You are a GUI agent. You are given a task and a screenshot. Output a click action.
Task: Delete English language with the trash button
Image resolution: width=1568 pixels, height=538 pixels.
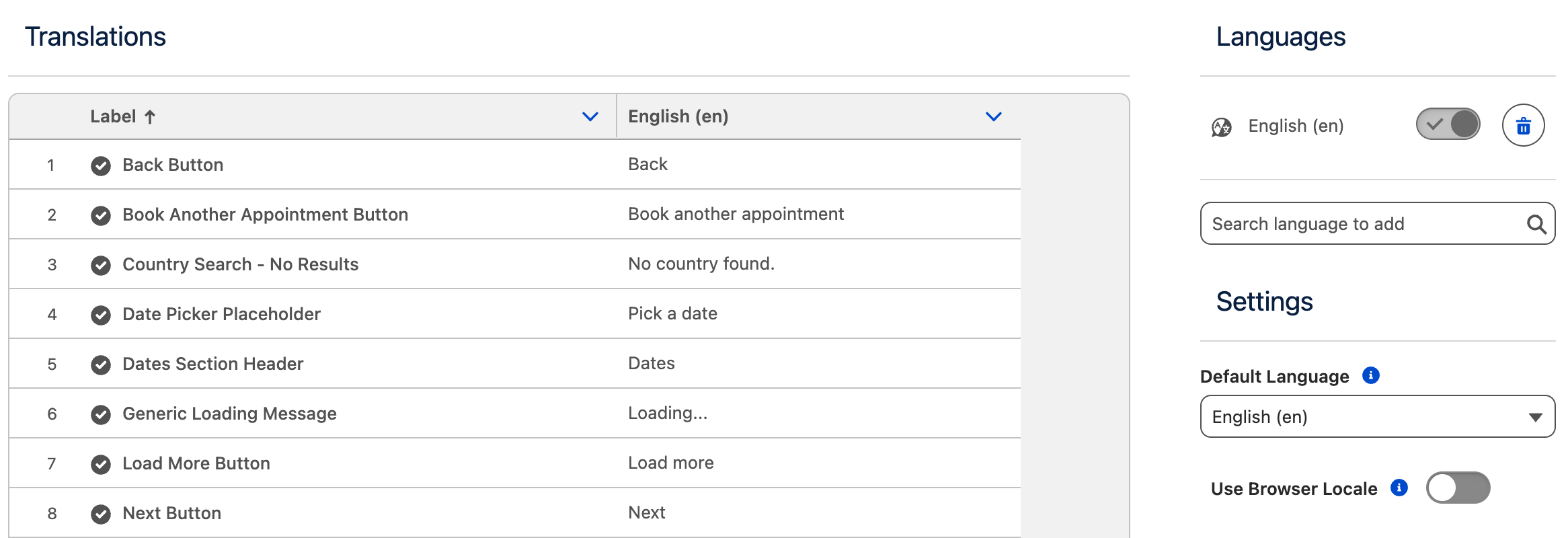[1523, 125]
